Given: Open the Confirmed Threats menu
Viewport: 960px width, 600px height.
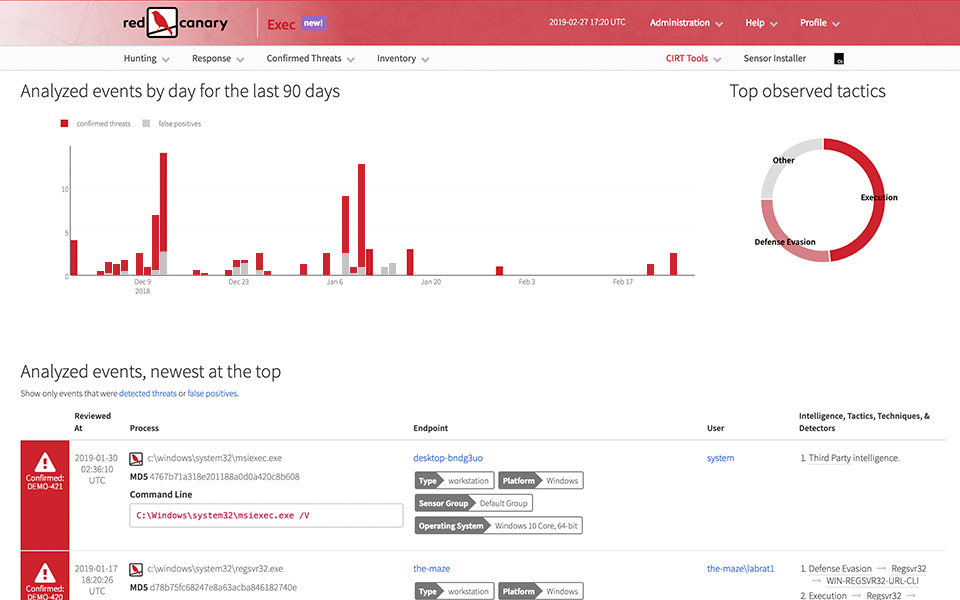Looking at the screenshot, I should 310,59.
